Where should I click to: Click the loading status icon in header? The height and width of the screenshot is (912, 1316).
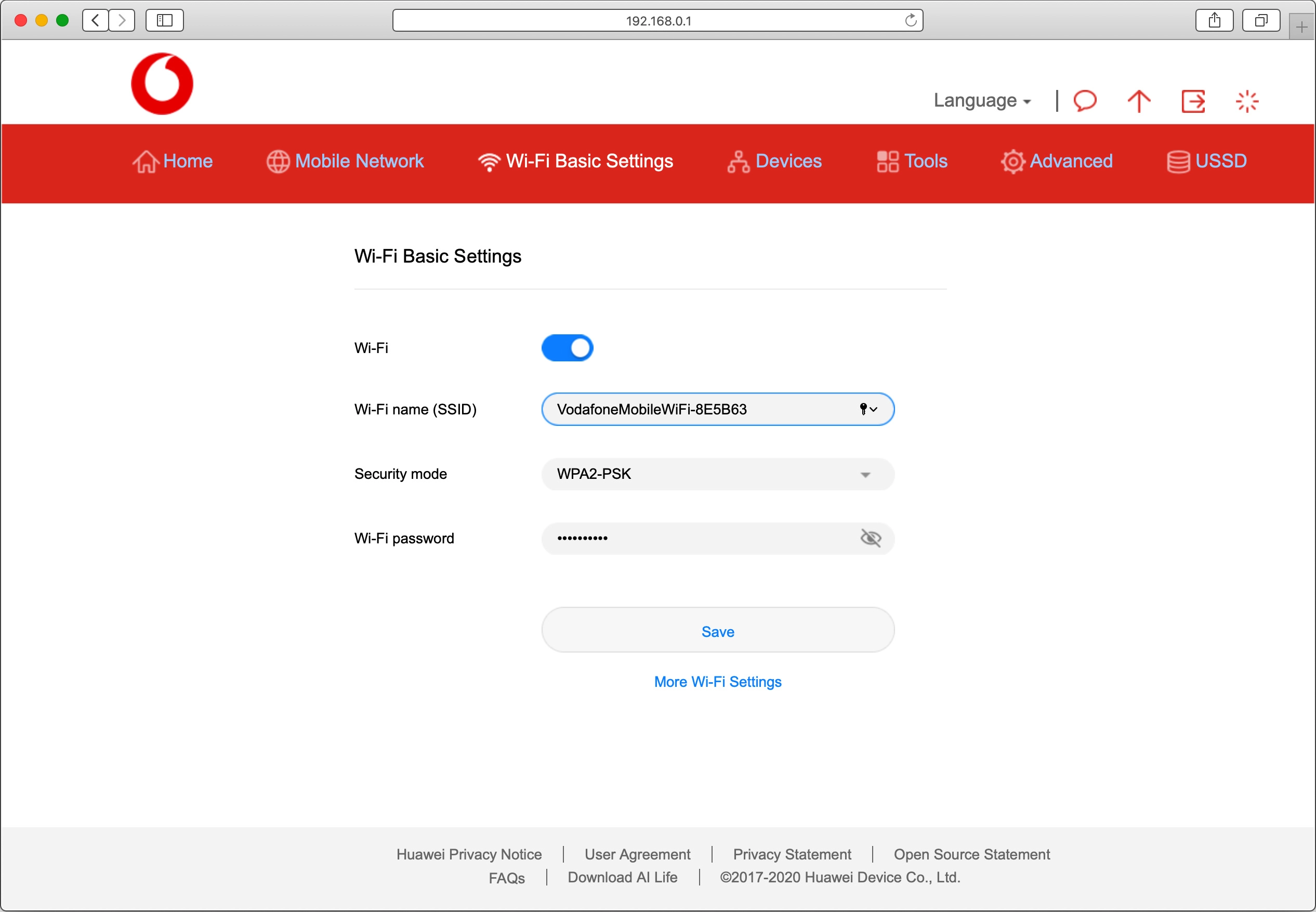(1246, 101)
